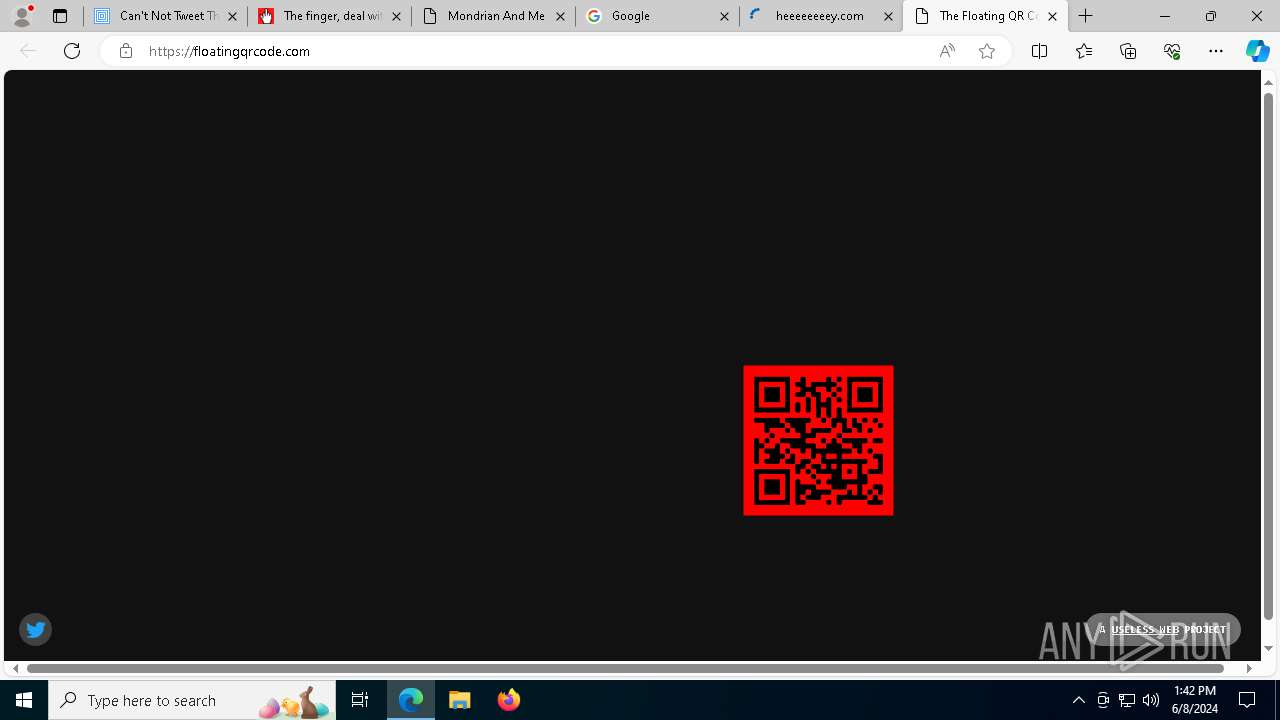
Task: Click the scroll up arrow
Action: (1269, 81)
